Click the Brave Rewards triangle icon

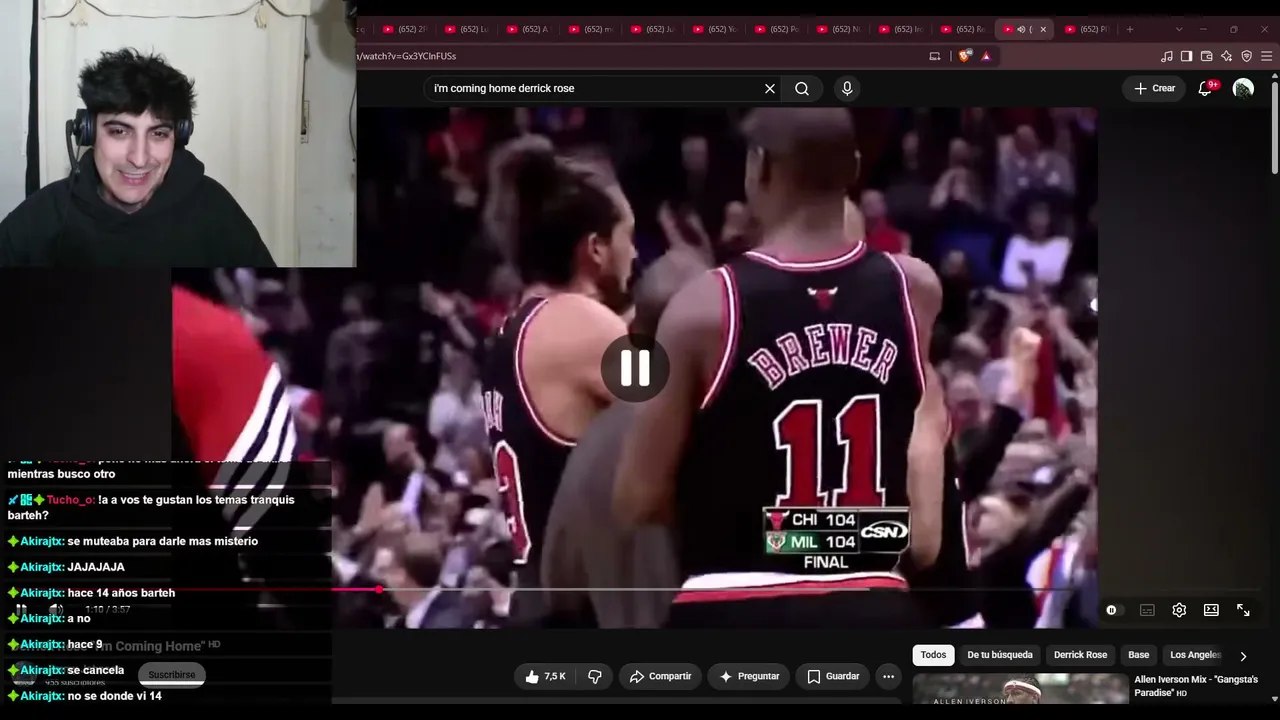pyautogui.click(x=986, y=56)
